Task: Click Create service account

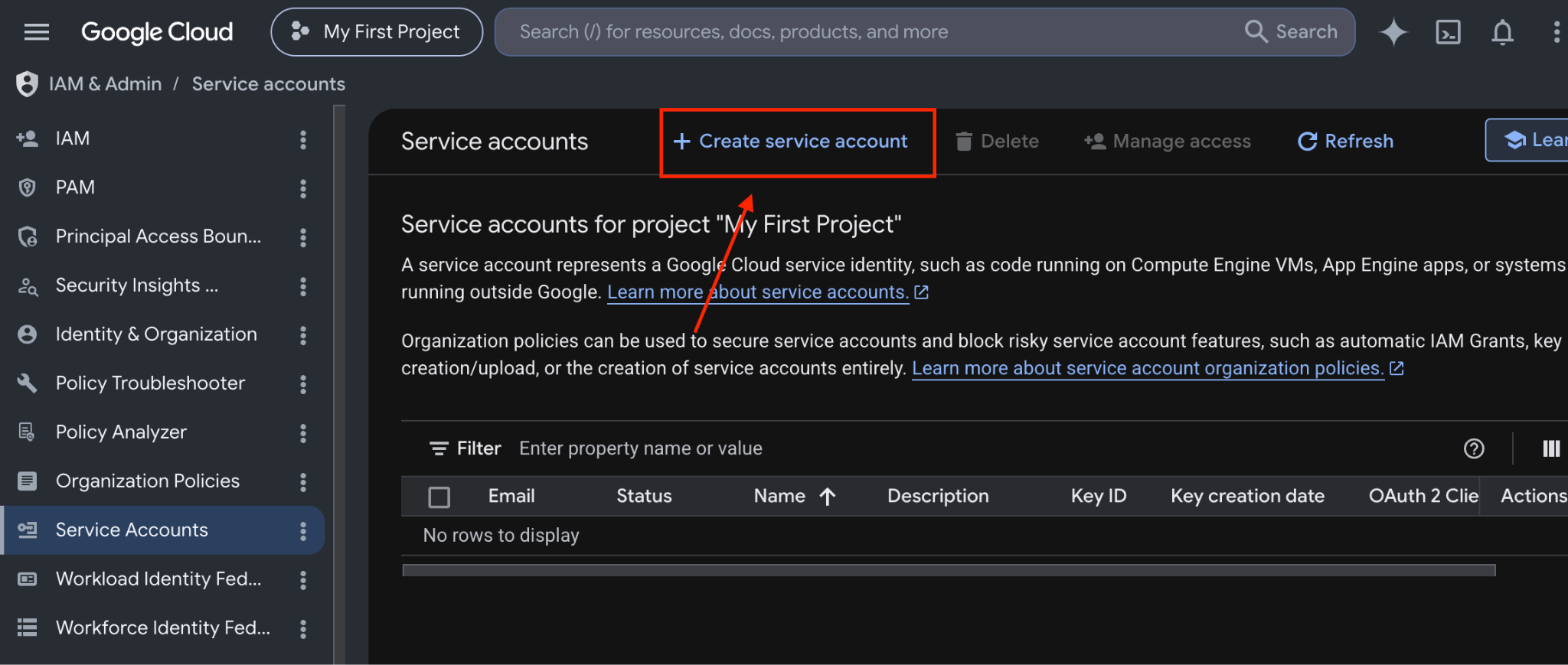Action: pyautogui.click(x=790, y=142)
